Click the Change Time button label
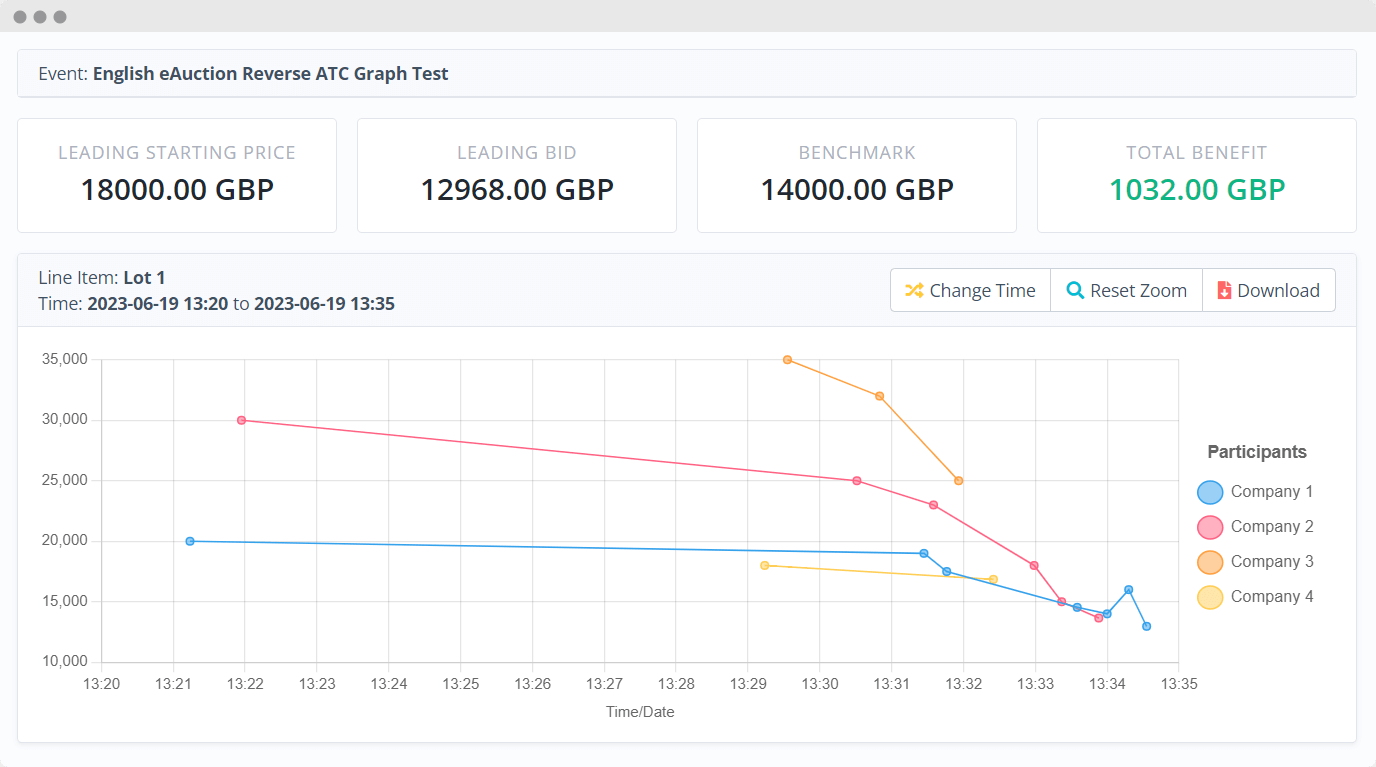This screenshot has width=1376, height=767. click(x=982, y=291)
